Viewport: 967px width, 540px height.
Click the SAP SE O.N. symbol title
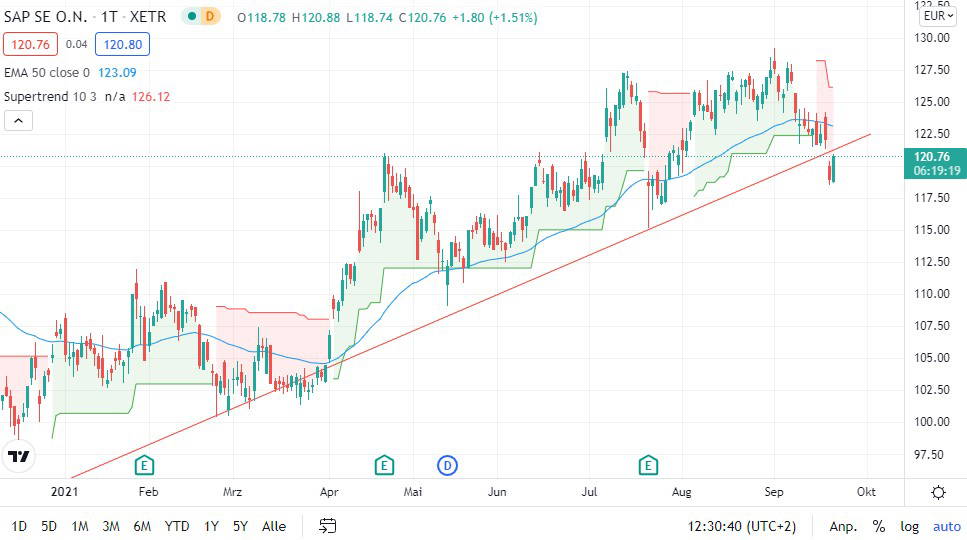pos(46,17)
